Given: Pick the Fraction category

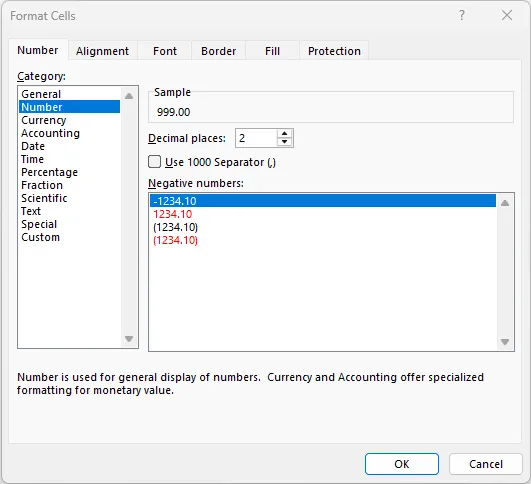Looking at the screenshot, I should 69,185.
